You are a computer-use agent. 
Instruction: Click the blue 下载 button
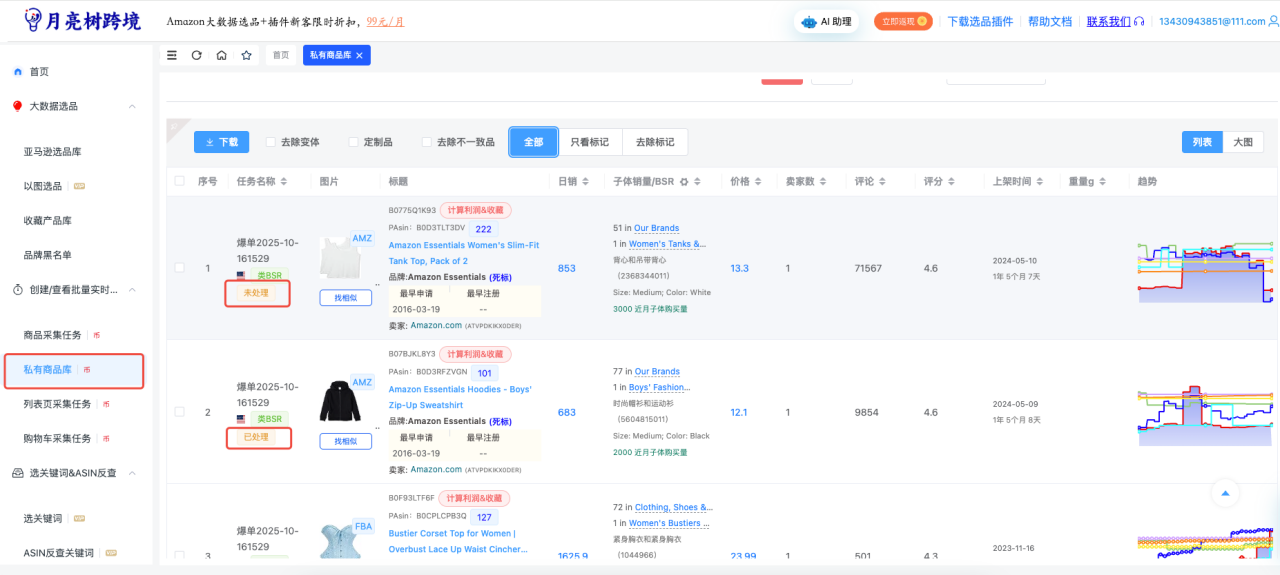(x=221, y=142)
